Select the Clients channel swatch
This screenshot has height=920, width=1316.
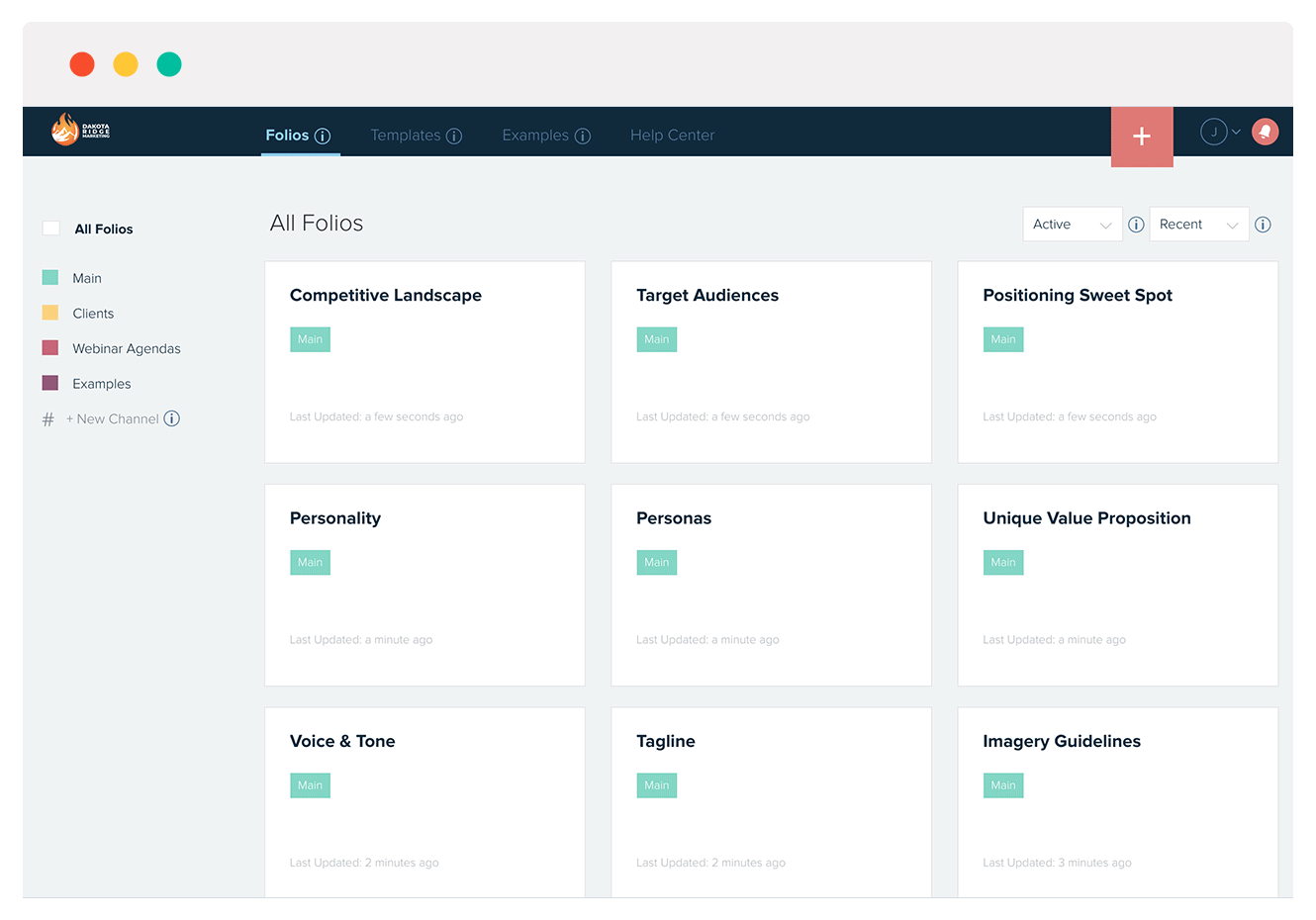click(50, 313)
